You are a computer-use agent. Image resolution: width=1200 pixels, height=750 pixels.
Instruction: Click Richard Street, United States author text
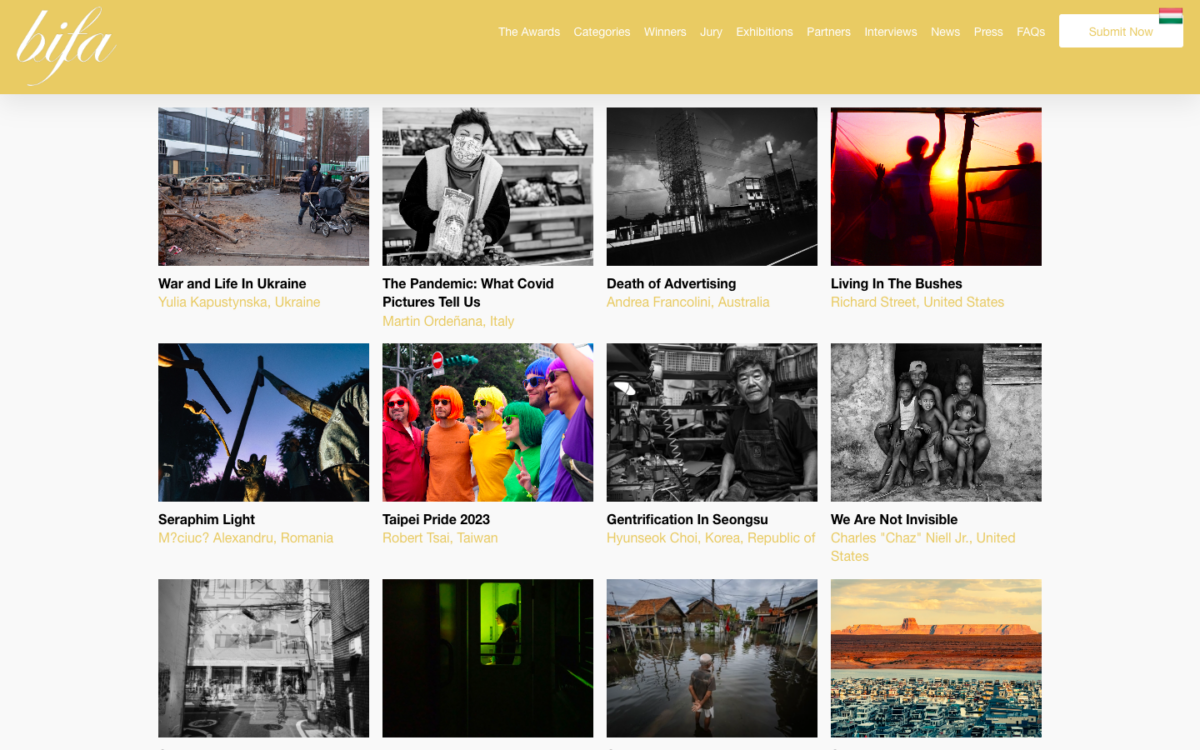pos(917,302)
